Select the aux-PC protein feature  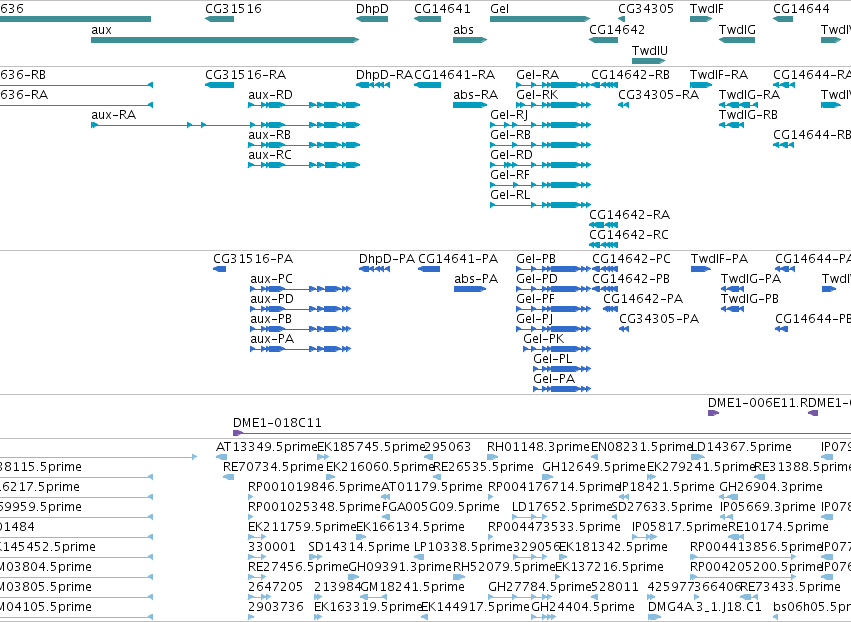click(301, 289)
